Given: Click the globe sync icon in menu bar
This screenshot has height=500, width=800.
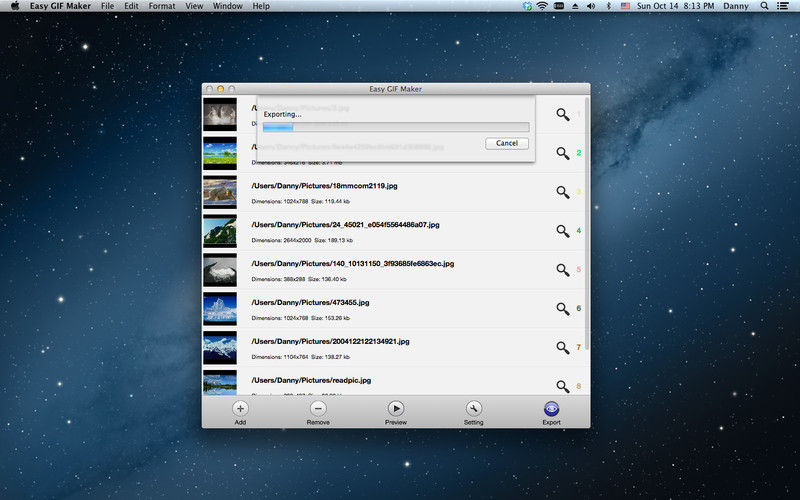Looking at the screenshot, I should click(x=527, y=6).
